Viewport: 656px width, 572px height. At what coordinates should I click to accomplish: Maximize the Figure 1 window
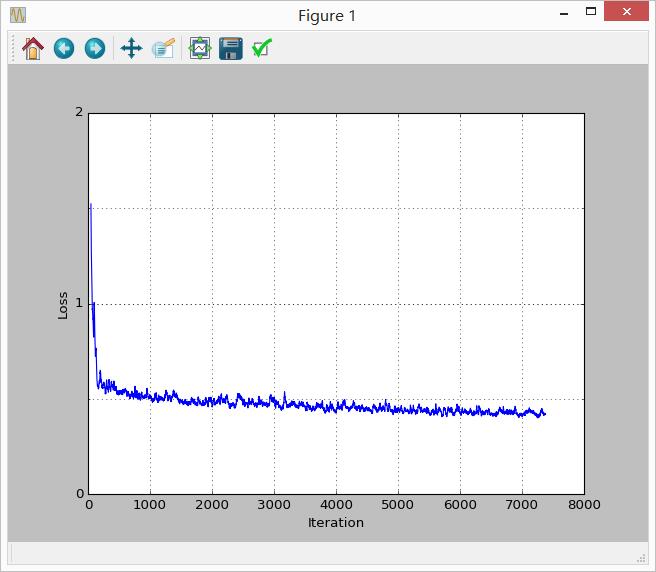click(x=591, y=13)
